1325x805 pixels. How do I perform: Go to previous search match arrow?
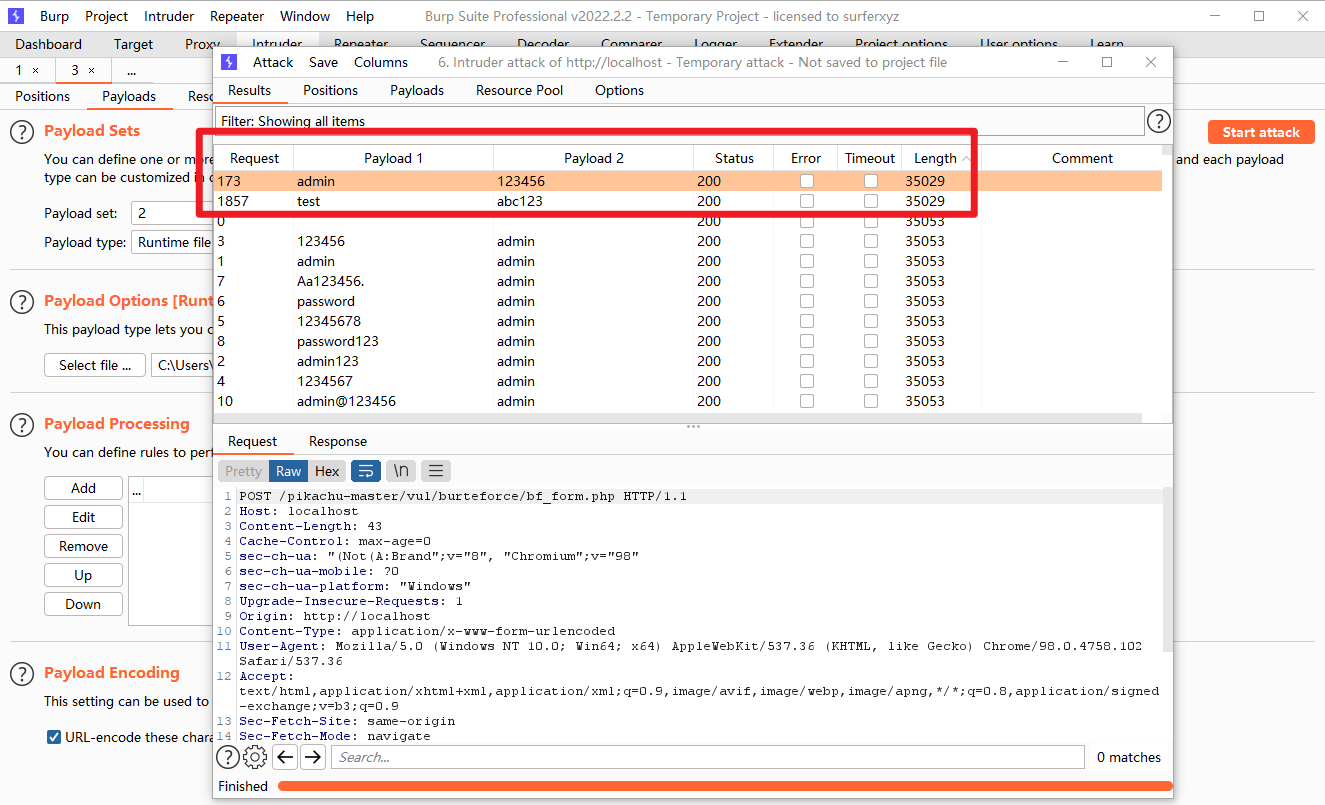[285, 757]
